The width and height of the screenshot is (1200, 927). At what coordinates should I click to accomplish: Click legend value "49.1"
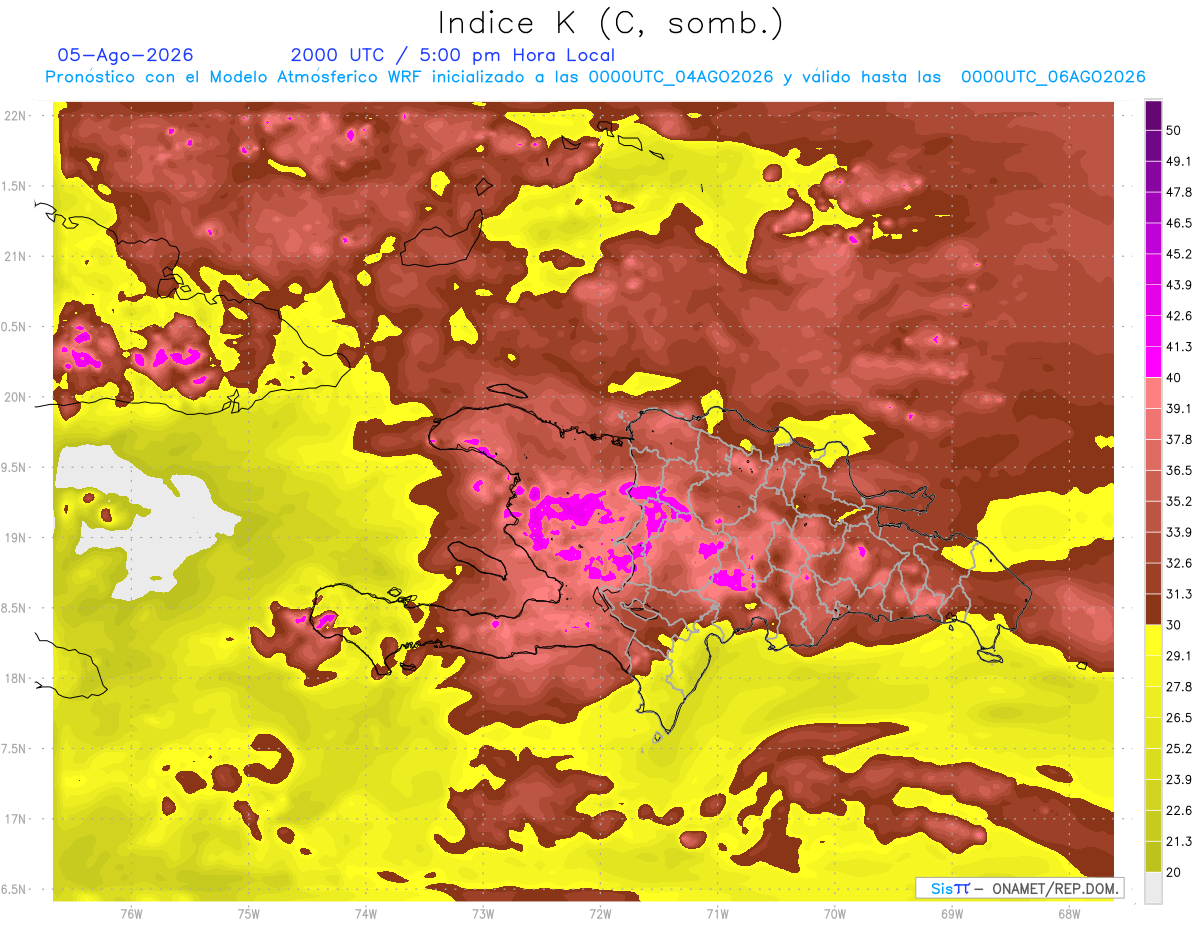1178,161
